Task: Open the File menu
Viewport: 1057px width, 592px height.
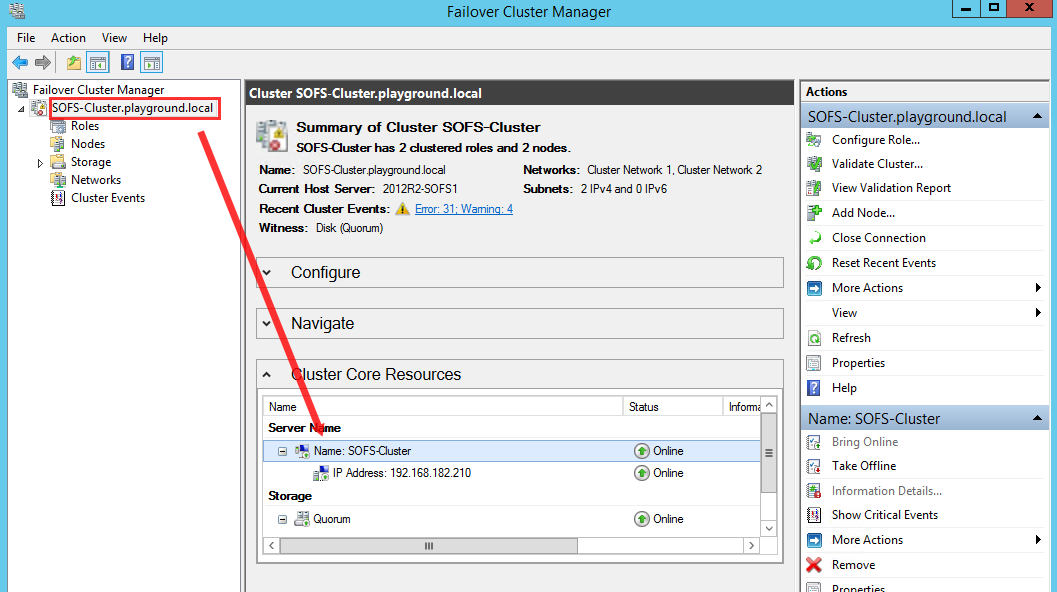Action: point(26,38)
